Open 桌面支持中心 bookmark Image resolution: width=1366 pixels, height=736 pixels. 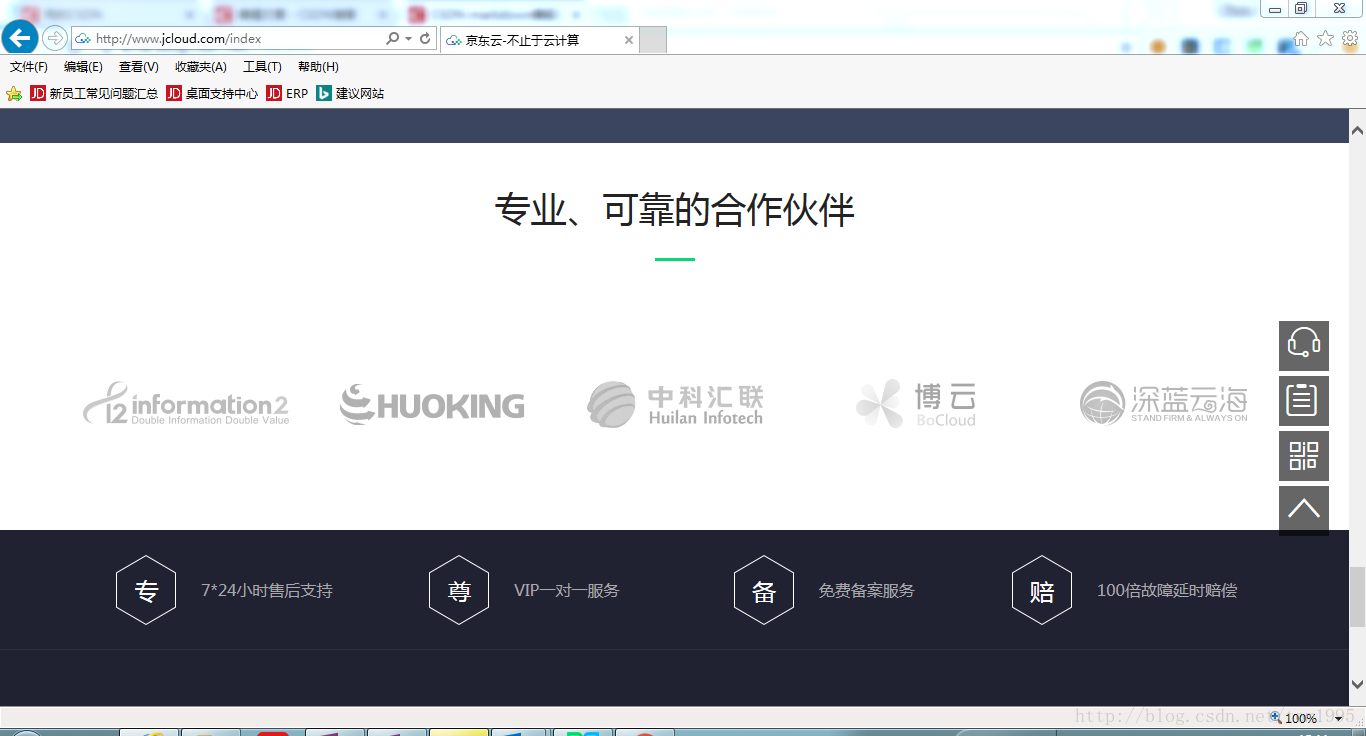[212, 94]
